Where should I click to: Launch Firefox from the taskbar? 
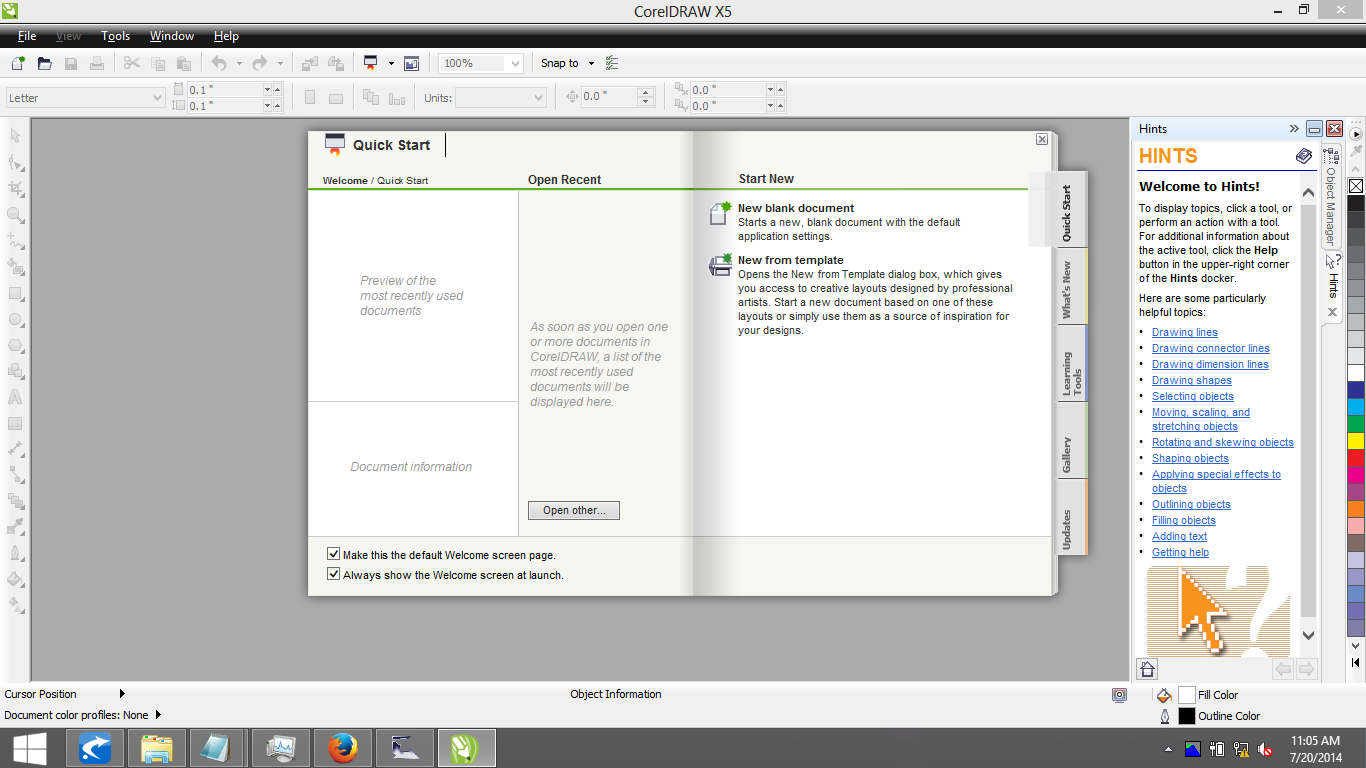pyautogui.click(x=343, y=747)
